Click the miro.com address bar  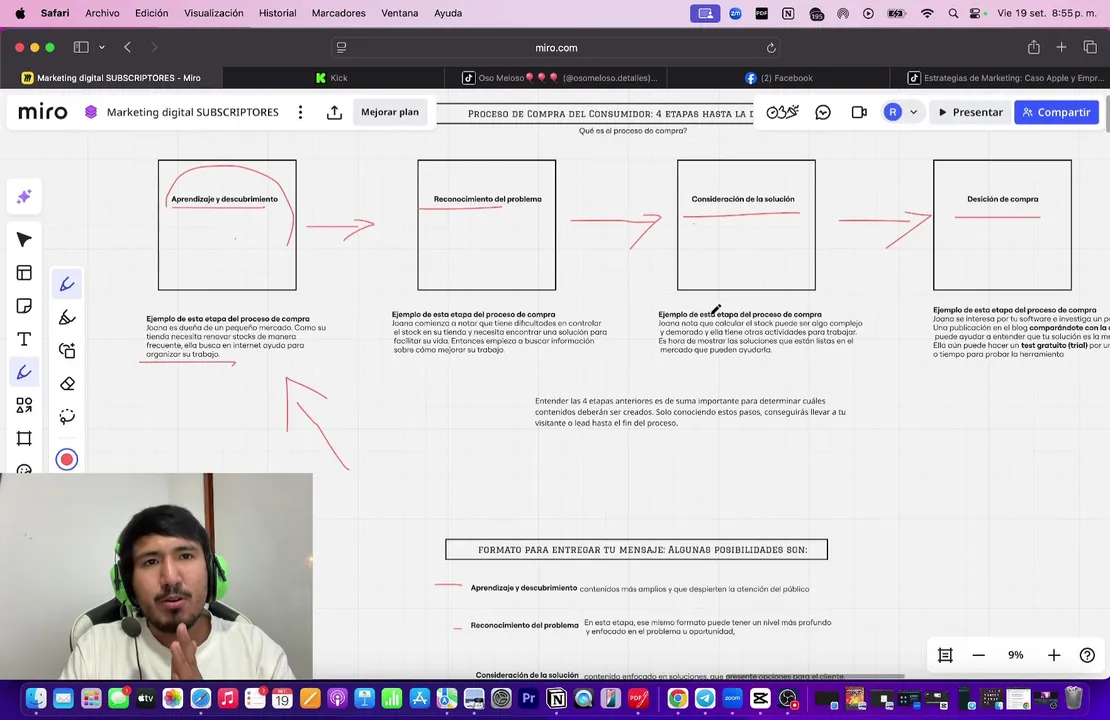[x=556, y=47]
